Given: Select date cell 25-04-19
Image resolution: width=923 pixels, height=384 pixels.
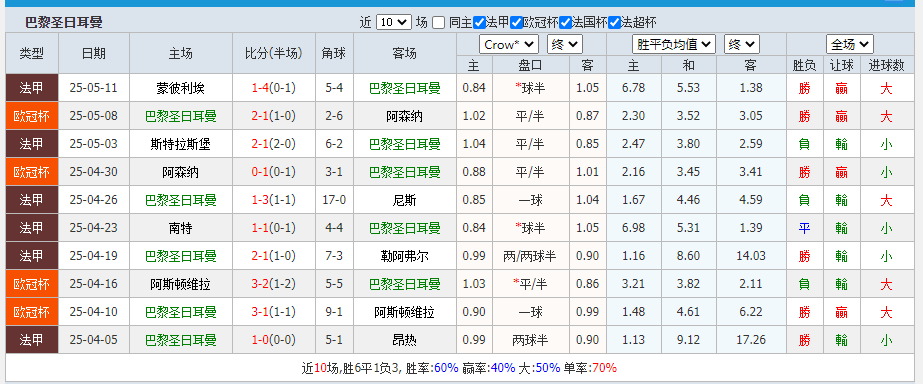Looking at the screenshot, I should click(x=94, y=256).
